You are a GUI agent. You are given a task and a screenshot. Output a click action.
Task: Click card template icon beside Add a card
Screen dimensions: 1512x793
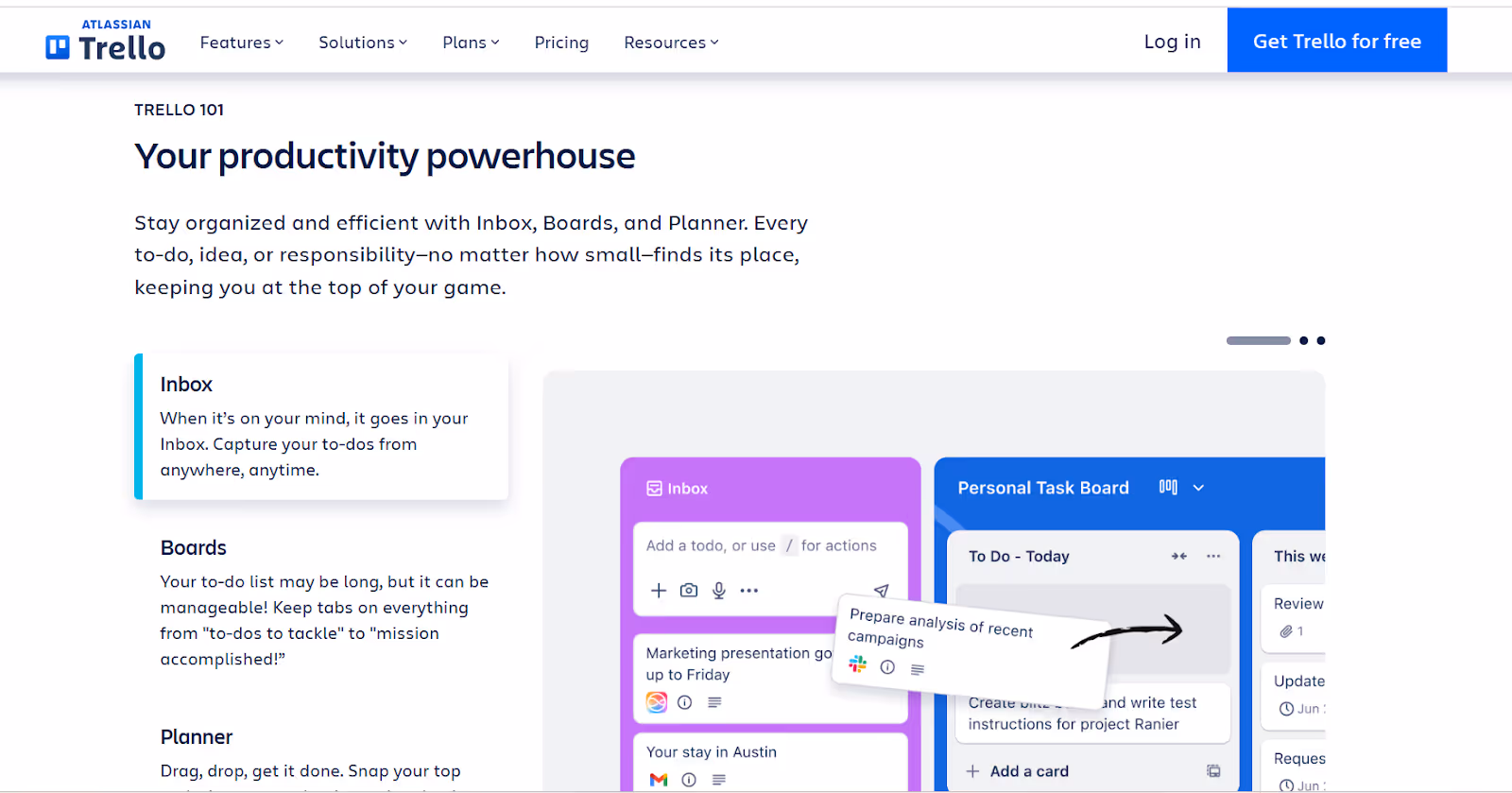click(1213, 771)
